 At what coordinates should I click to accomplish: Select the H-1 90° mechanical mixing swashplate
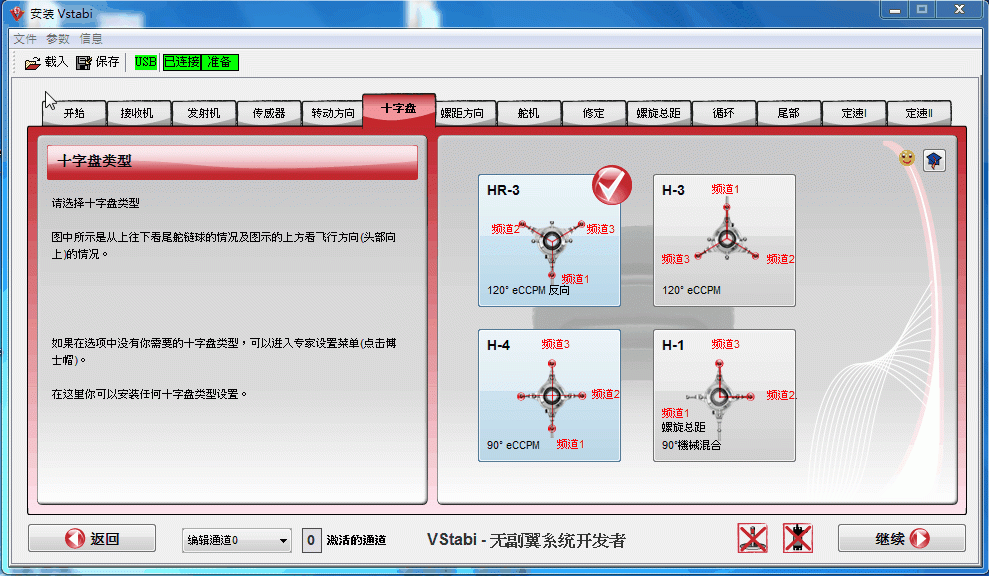[724, 395]
